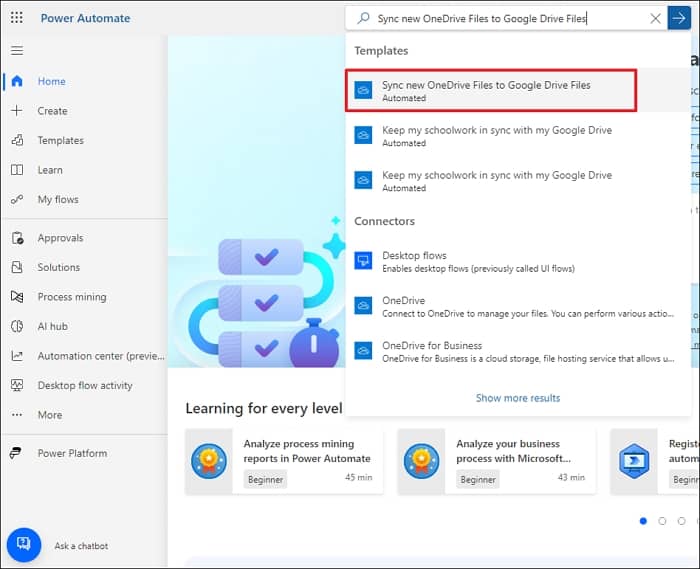Open Home in the sidebar
The width and height of the screenshot is (700, 569).
click(85, 81)
